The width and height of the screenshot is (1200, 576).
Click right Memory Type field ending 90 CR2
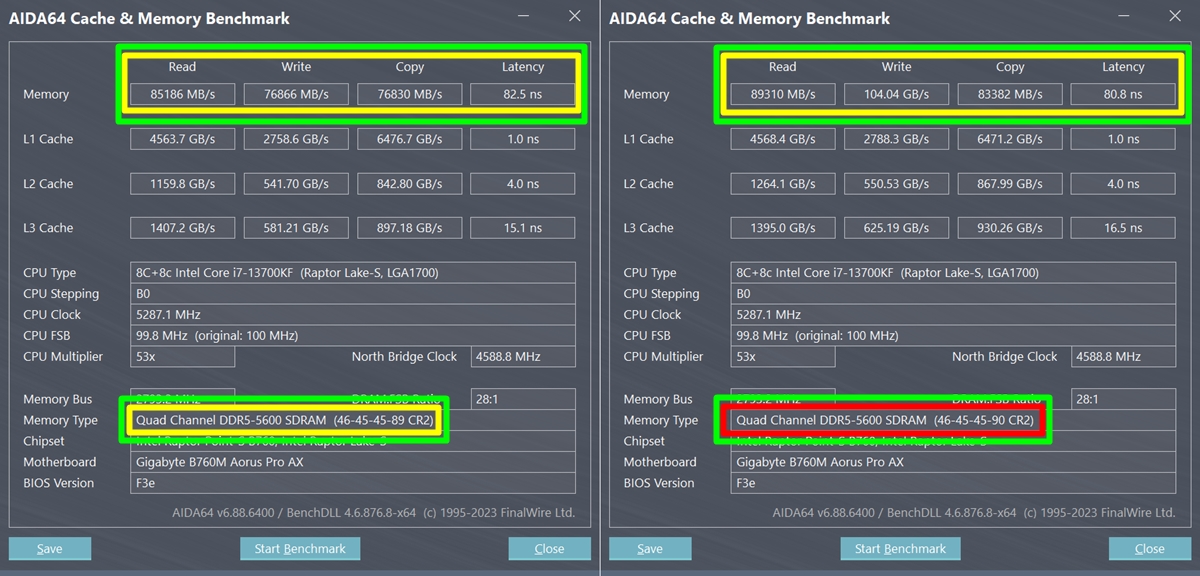884,420
